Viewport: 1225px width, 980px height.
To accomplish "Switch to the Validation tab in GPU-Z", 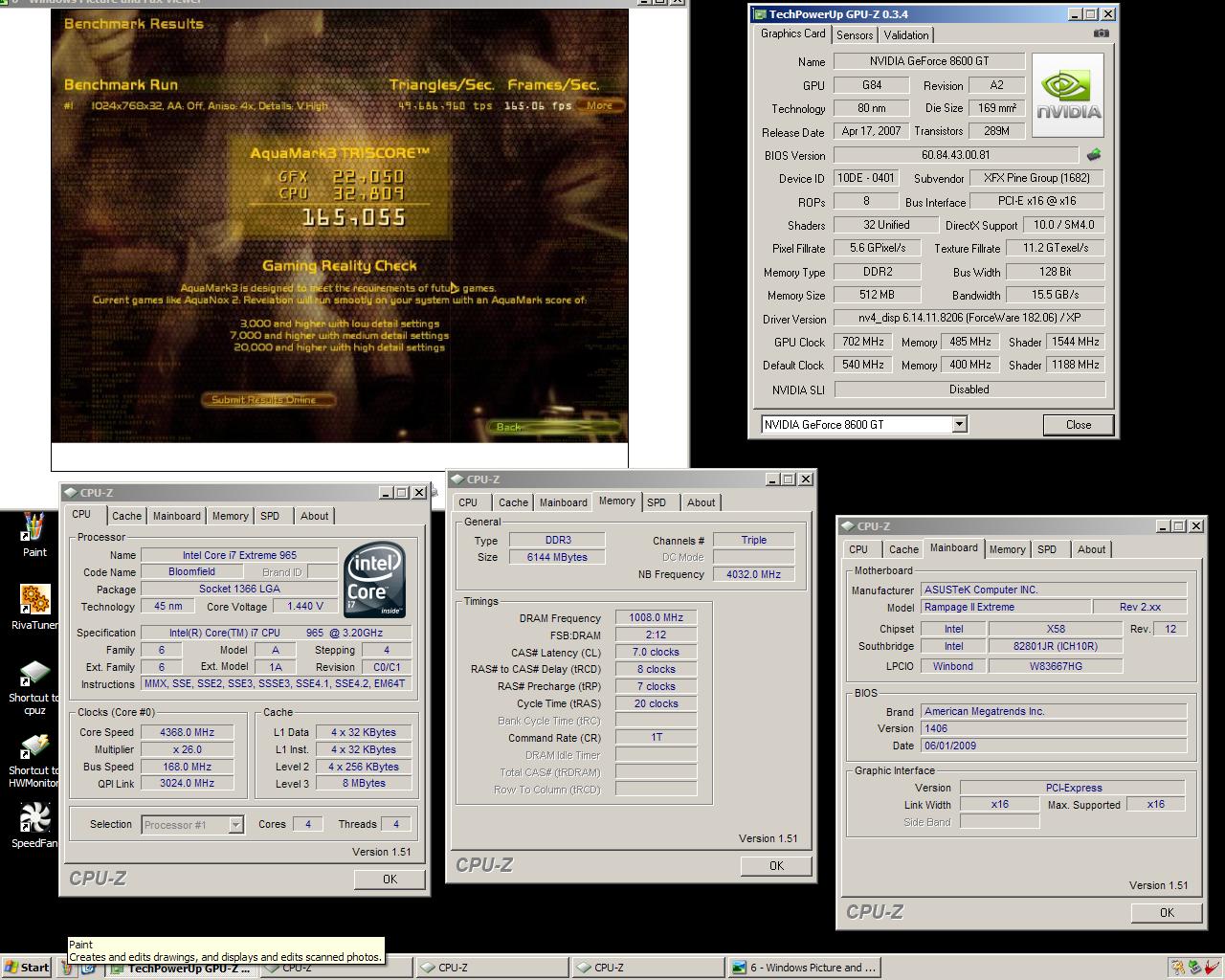I will click(x=906, y=35).
